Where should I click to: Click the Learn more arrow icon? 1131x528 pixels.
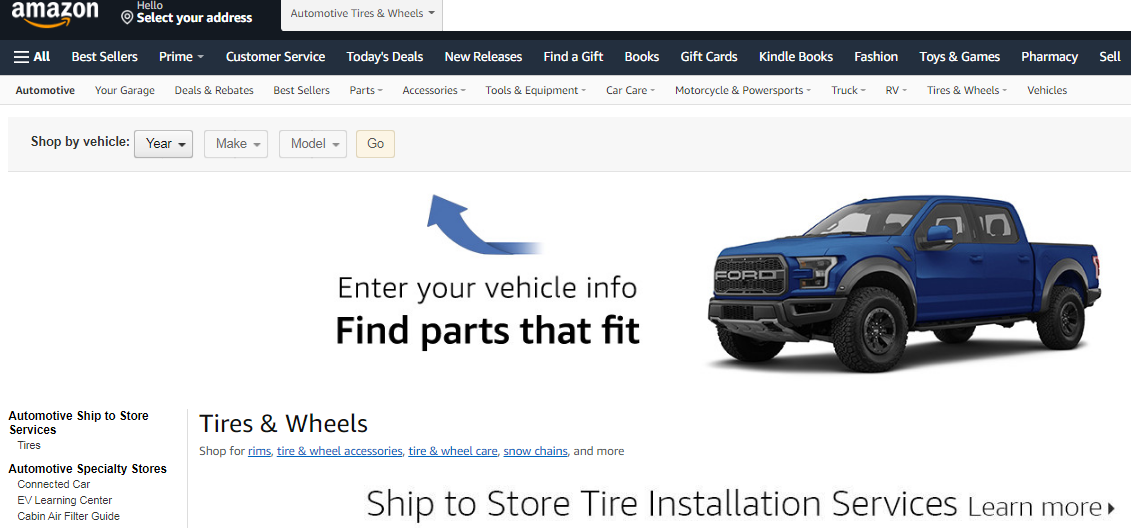(1111, 508)
